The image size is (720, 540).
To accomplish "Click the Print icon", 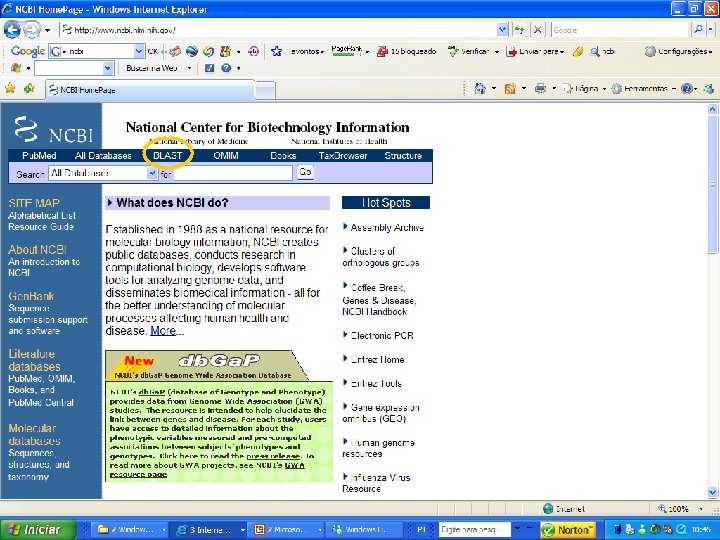I will tap(540, 89).
